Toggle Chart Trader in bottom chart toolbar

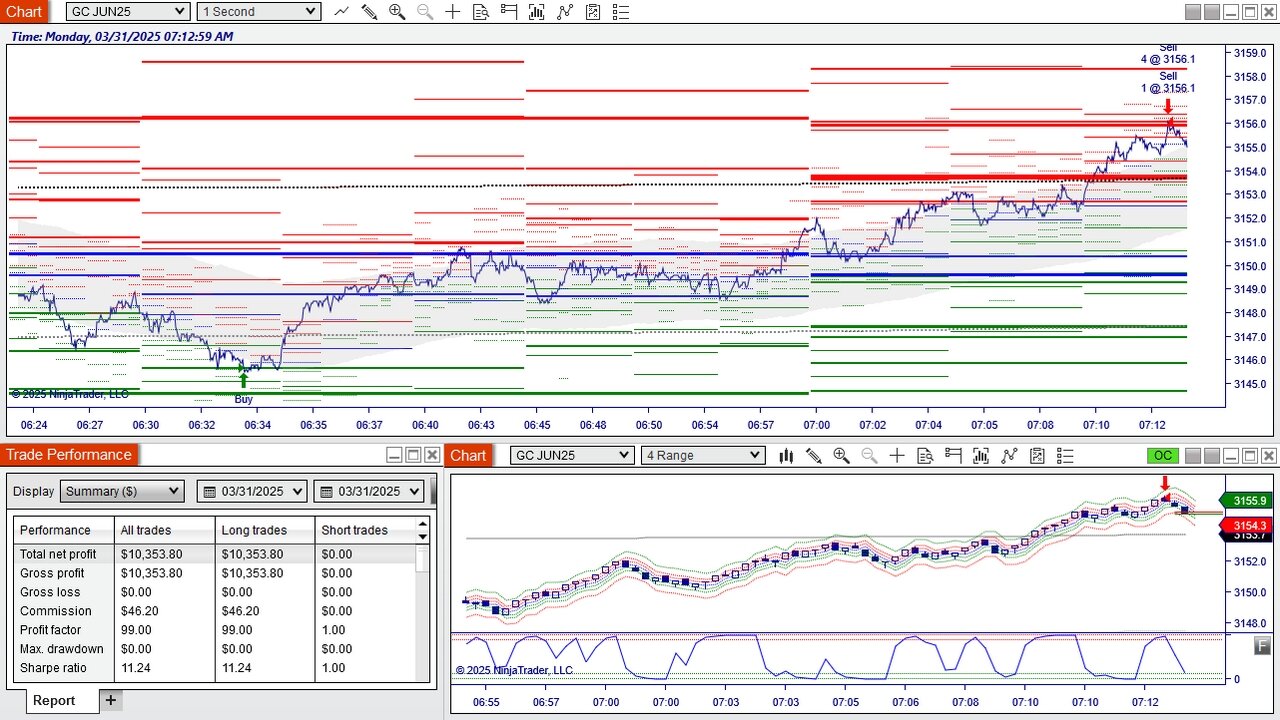pos(954,456)
